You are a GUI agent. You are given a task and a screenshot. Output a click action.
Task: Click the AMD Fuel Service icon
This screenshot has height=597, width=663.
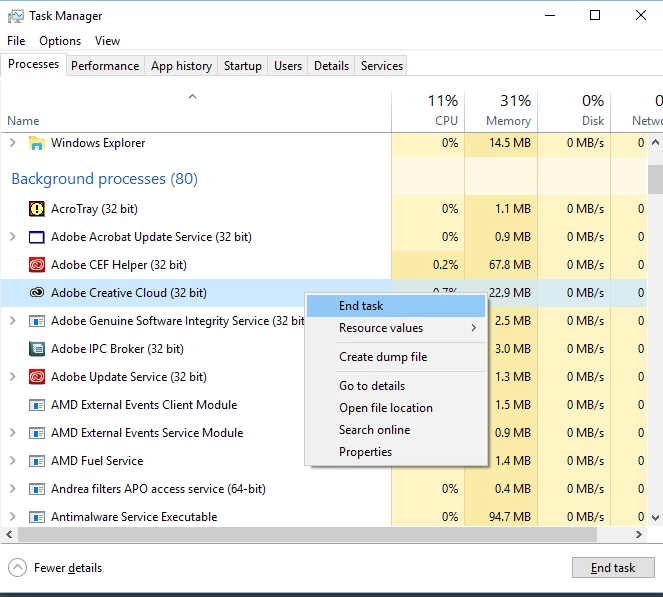pyautogui.click(x=37, y=461)
